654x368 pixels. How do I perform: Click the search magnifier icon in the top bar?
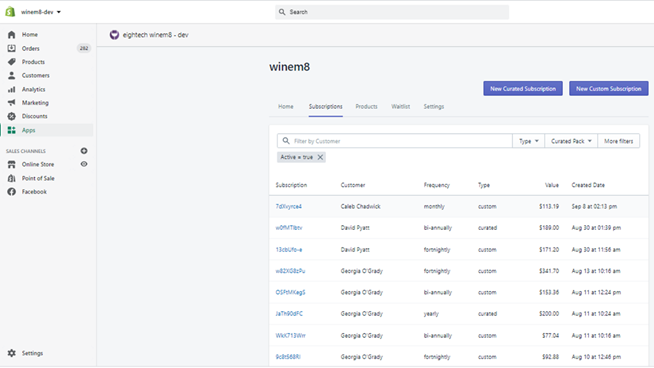[x=282, y=12]
